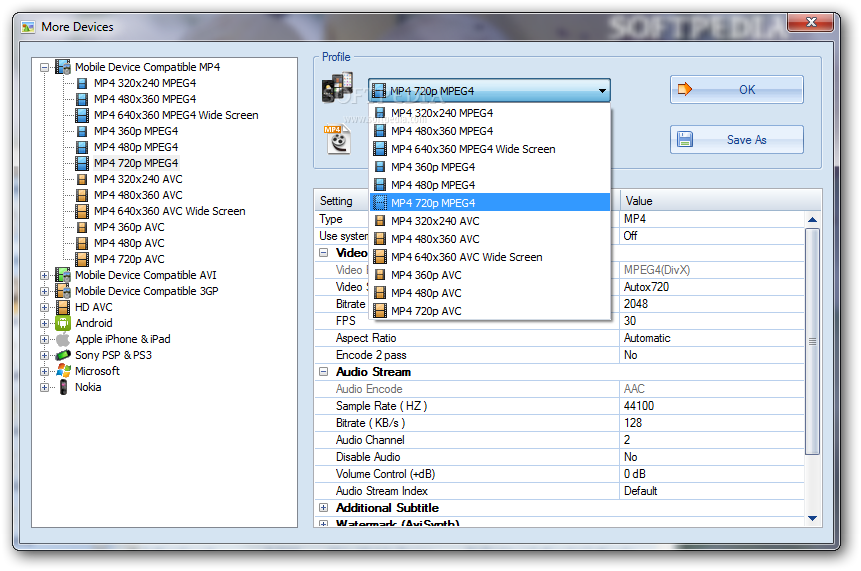
Task: Choose MP4 640x360 MPEG4 Wide Screen from dropdown
Action: click(x=490, y=149)
